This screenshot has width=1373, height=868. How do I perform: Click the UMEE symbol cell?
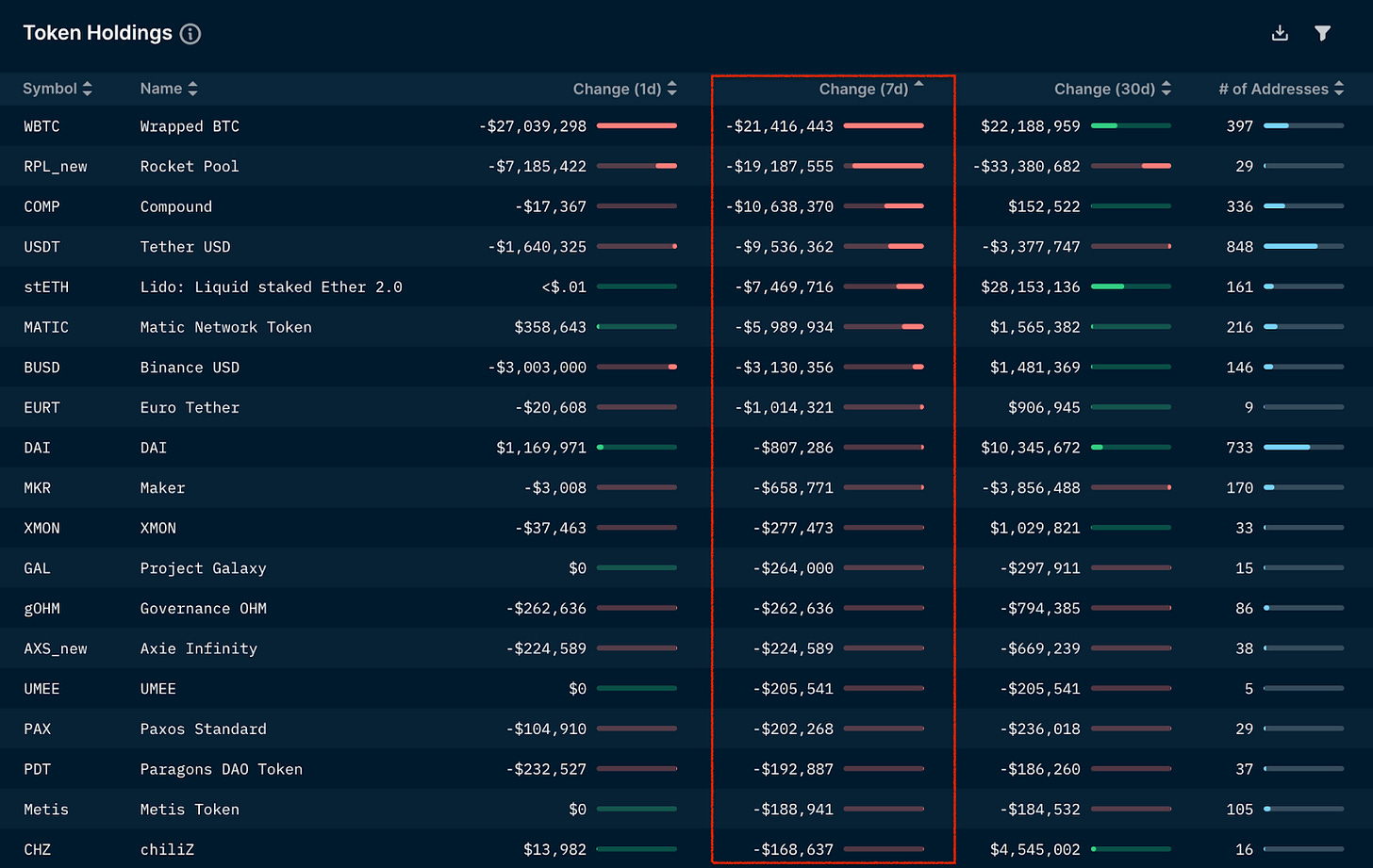coord(41,689)
